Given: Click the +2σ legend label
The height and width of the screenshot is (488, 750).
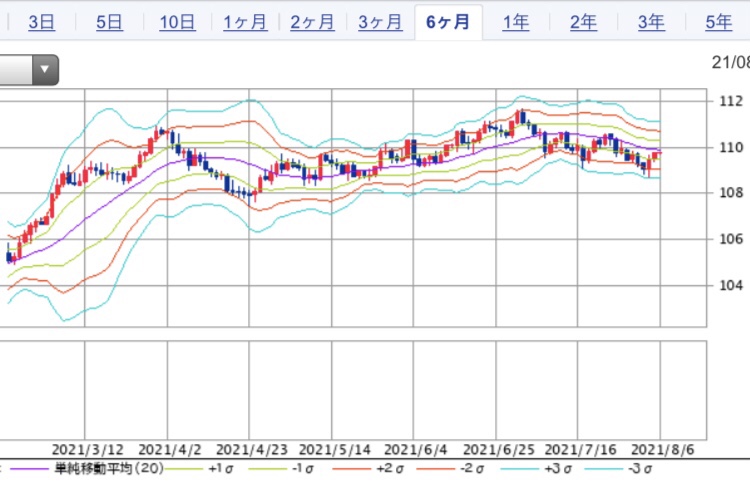Looking at the screenshot, I should (x=390, y=468).
